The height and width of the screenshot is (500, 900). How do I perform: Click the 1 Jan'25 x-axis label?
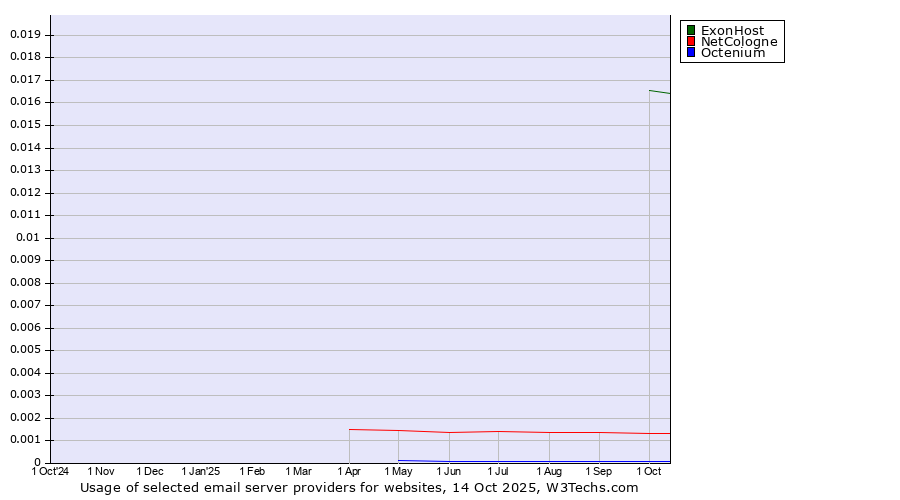pos(200,471)
